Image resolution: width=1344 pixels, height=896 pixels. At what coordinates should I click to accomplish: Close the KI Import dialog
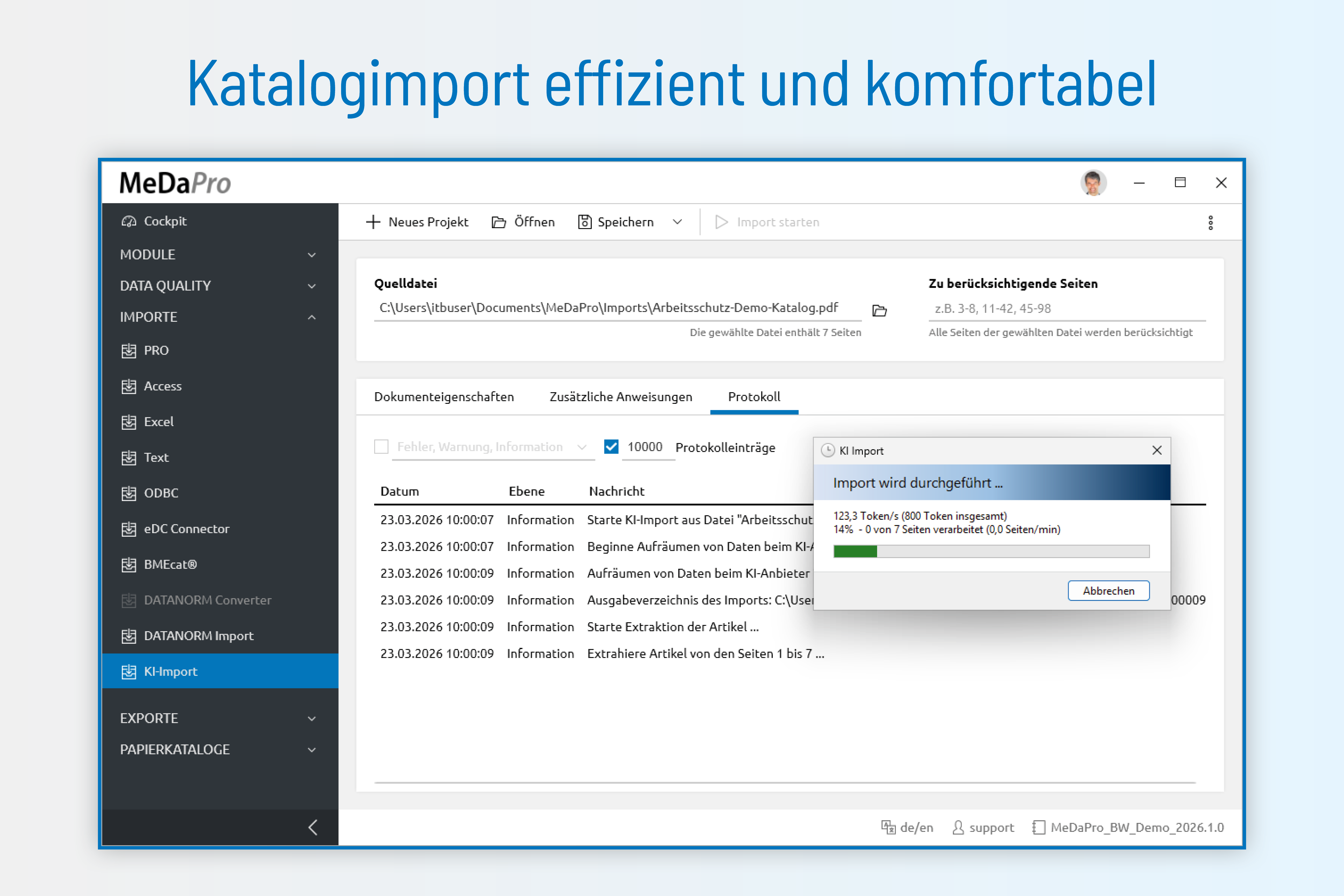pos(1157,450)
